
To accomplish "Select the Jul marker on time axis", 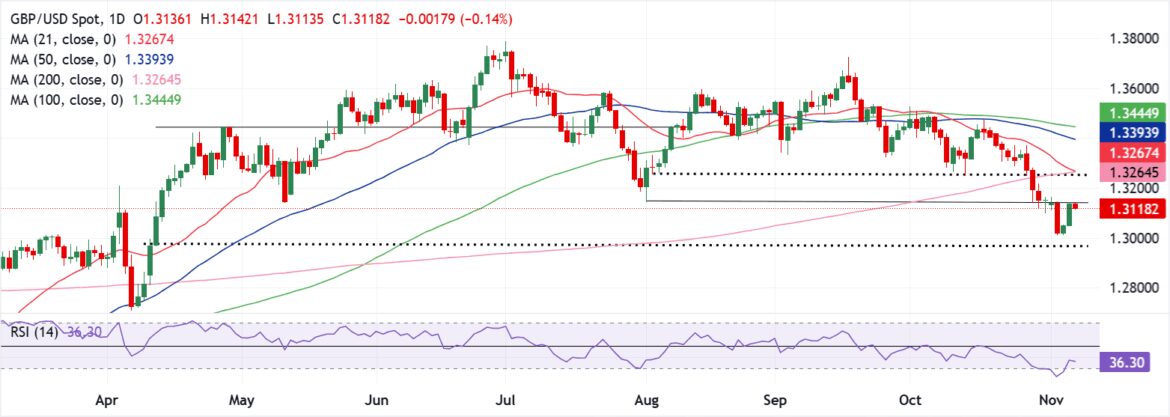I will (x=511, y=400).
